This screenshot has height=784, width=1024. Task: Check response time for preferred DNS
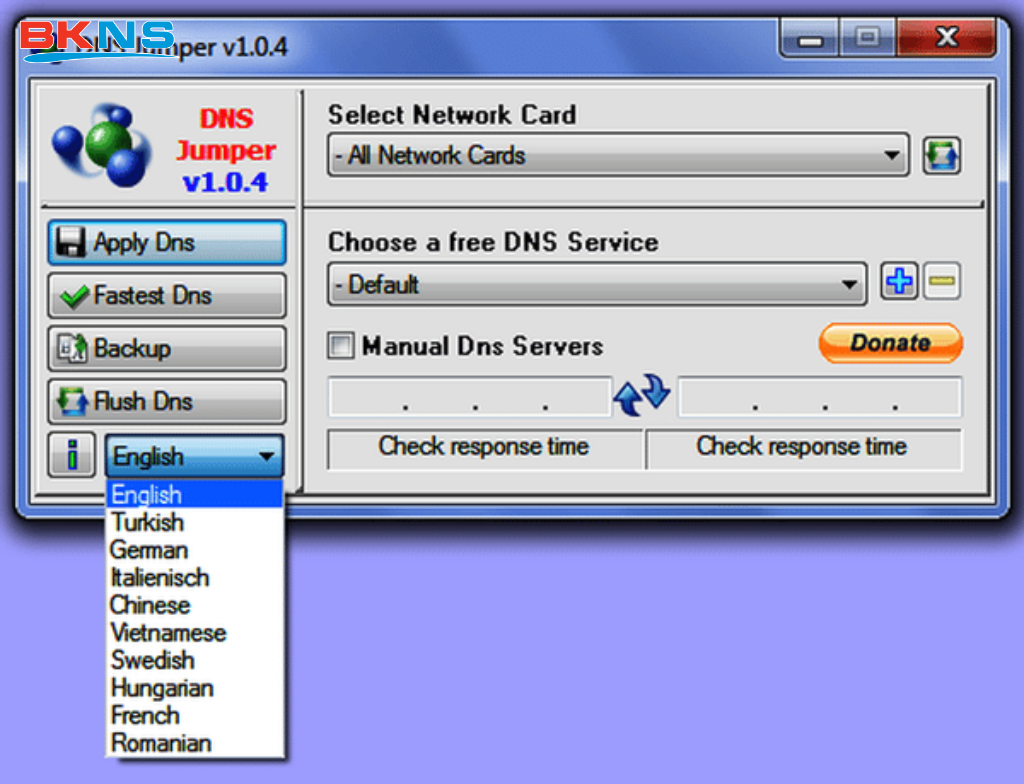[x=483, y=448]
